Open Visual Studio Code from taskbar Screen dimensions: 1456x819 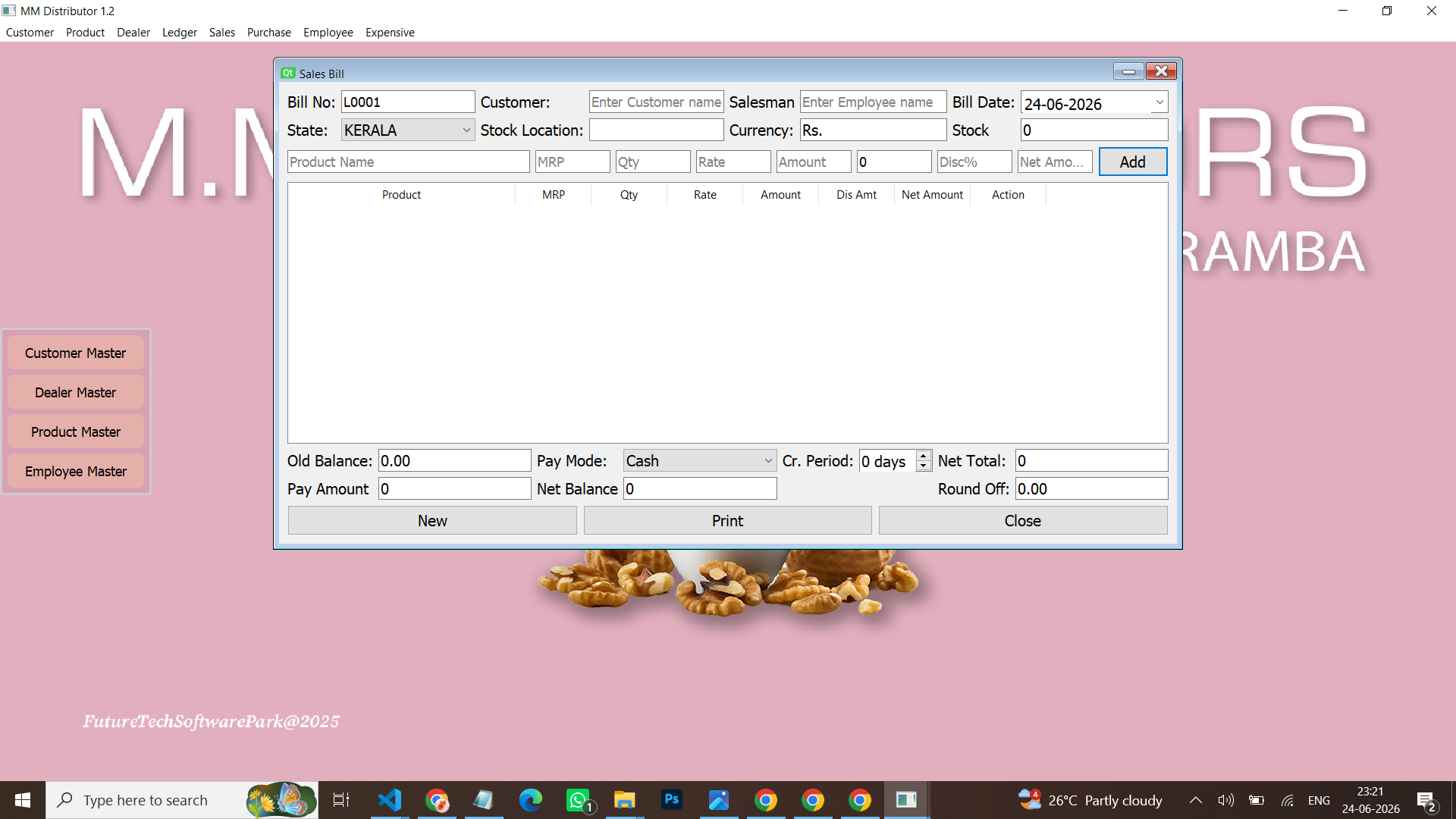point(389,800)
